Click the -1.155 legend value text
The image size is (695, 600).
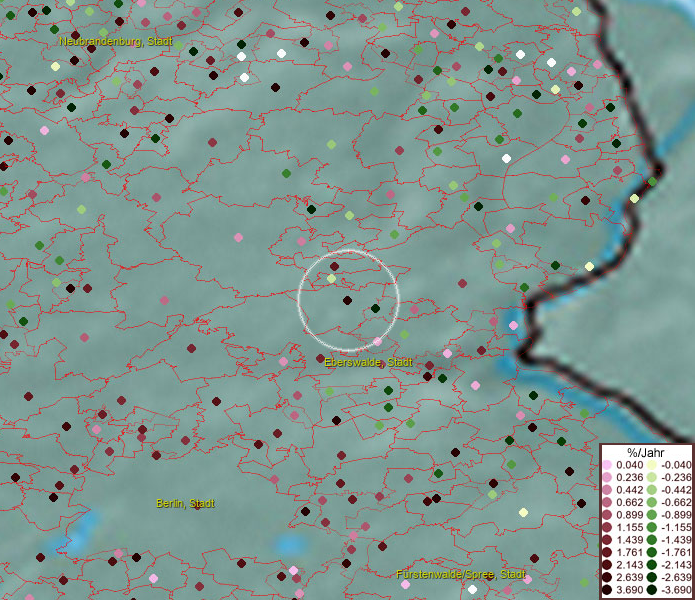click(676, 527)
